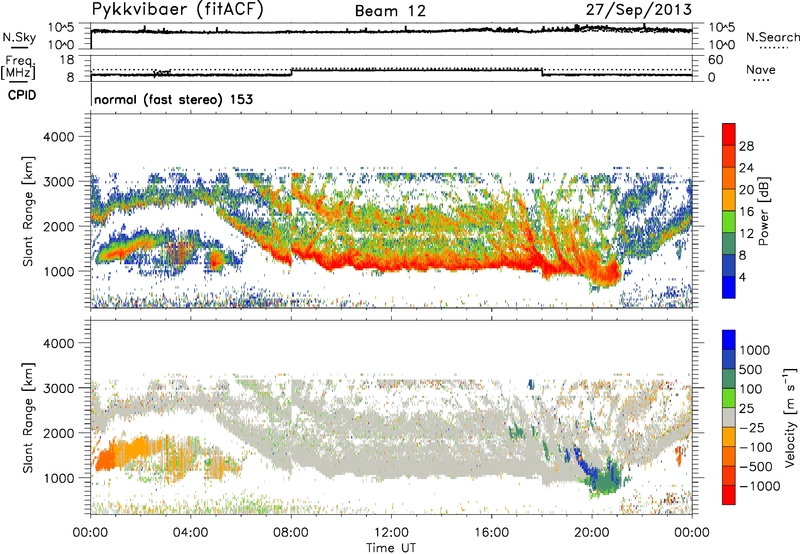Click the '16:00' time axis label
Image resolution: width=800 pixels, height=554 pixels.
[491, 533]
